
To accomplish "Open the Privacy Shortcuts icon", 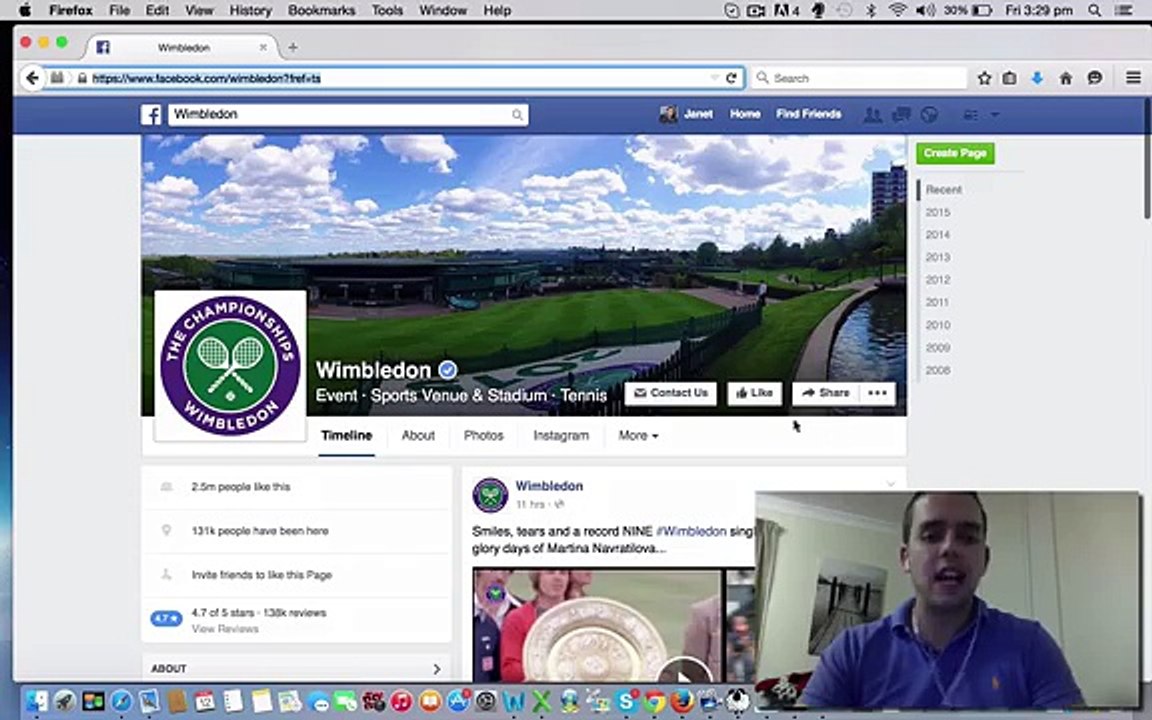I will click(x=971, y=115).
